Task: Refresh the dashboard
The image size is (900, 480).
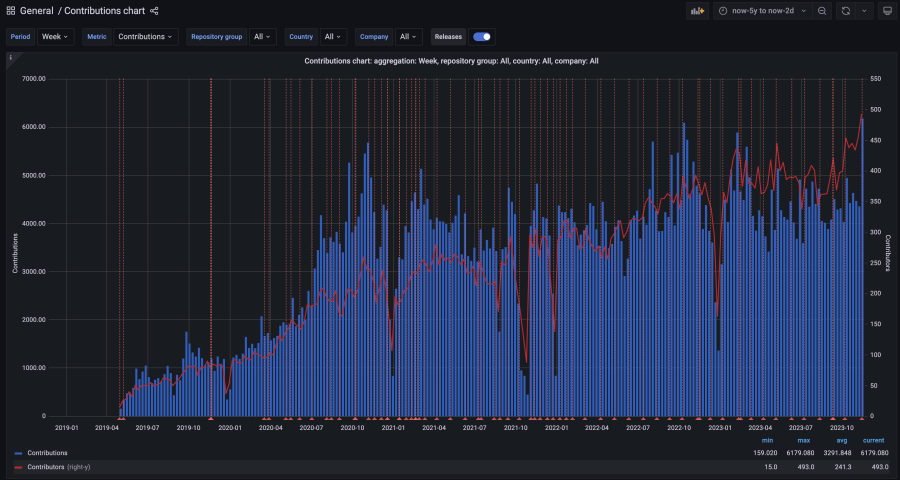Action: [x=845, y=11]
